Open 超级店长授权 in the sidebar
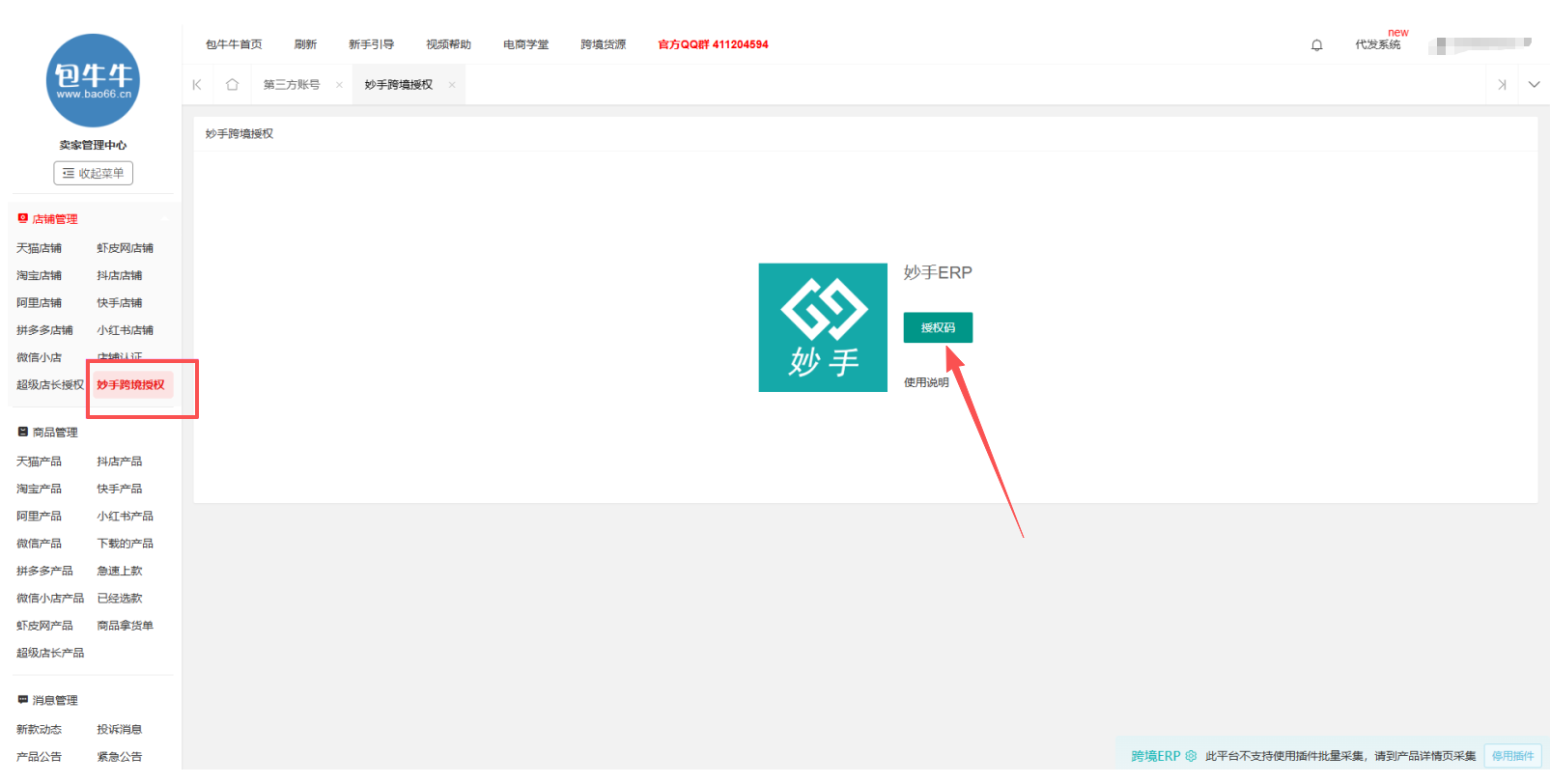 click(x=50, y=384)
